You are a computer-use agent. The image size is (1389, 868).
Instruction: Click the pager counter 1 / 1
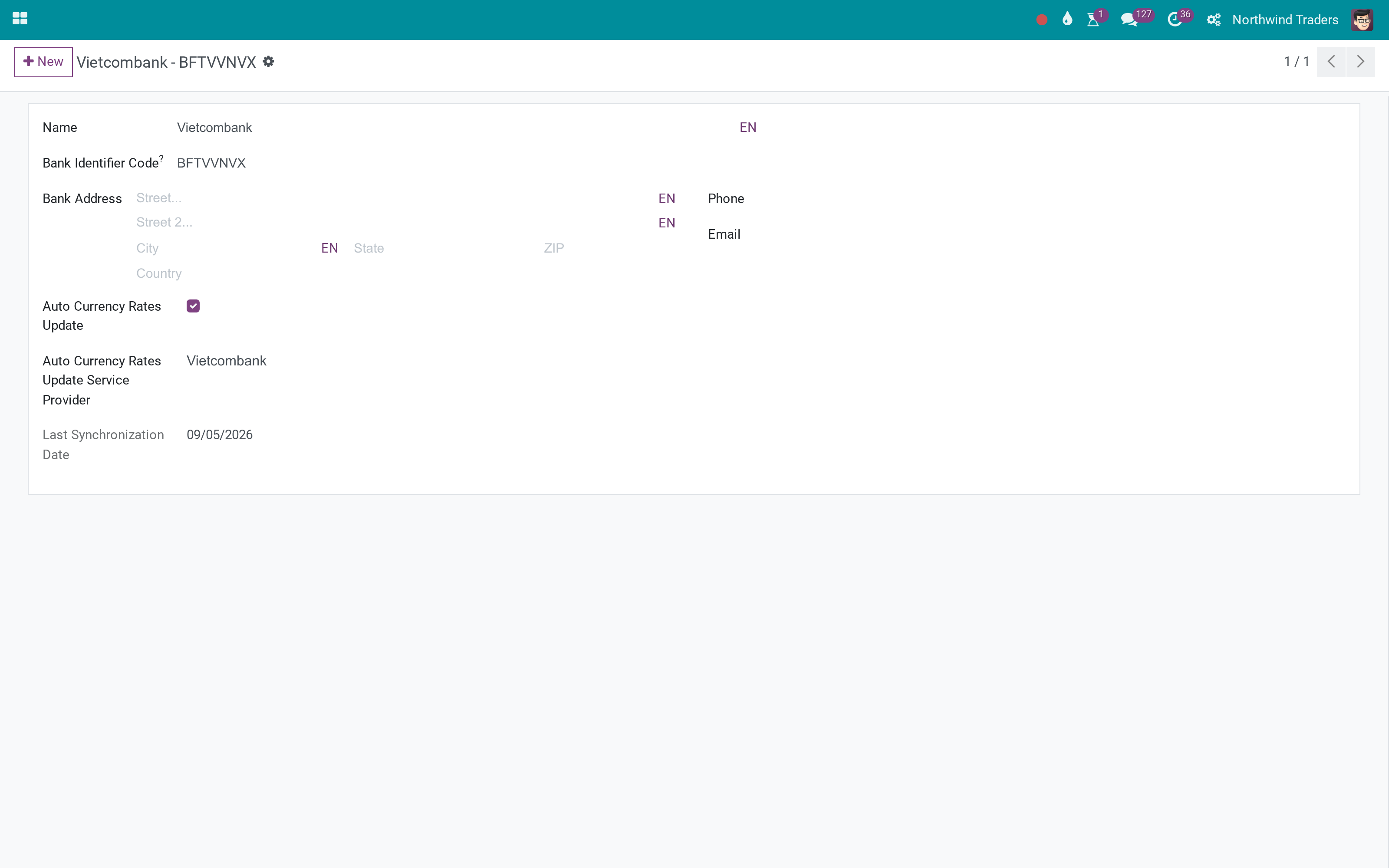click(x=1297, y=62)
